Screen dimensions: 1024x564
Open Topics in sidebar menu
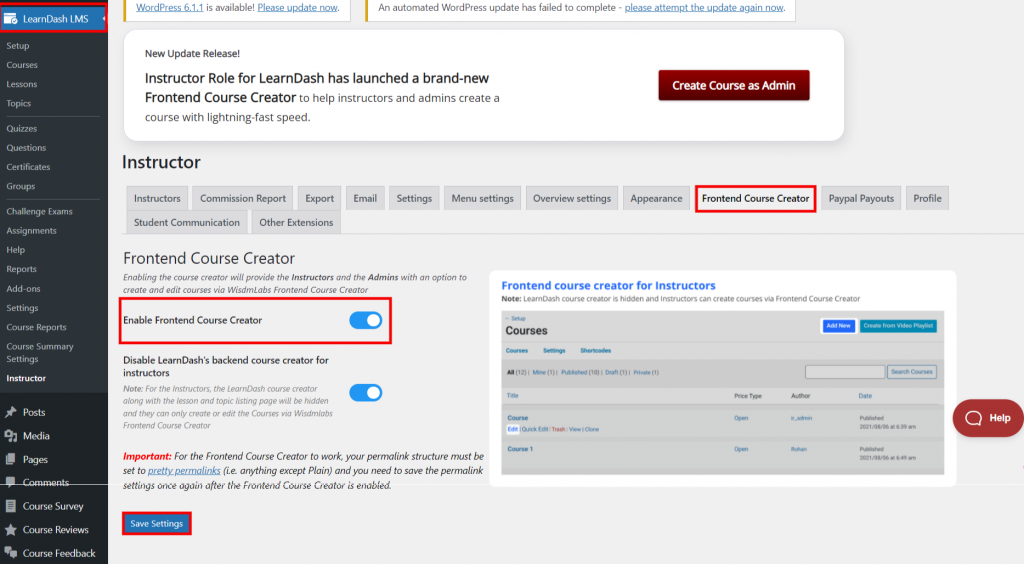[x=18, y=103]
